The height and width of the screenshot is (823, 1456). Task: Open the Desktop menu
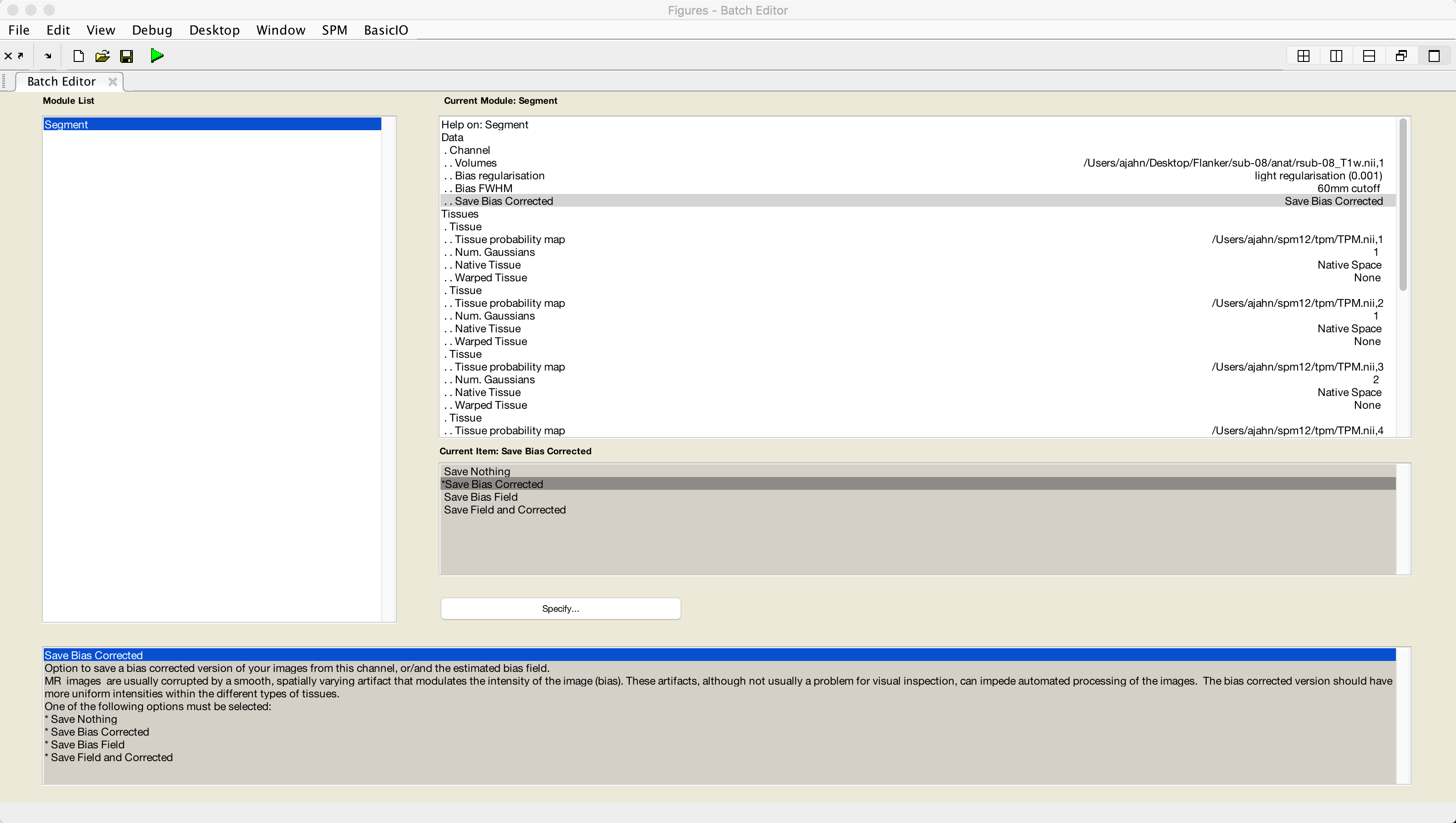214,30
